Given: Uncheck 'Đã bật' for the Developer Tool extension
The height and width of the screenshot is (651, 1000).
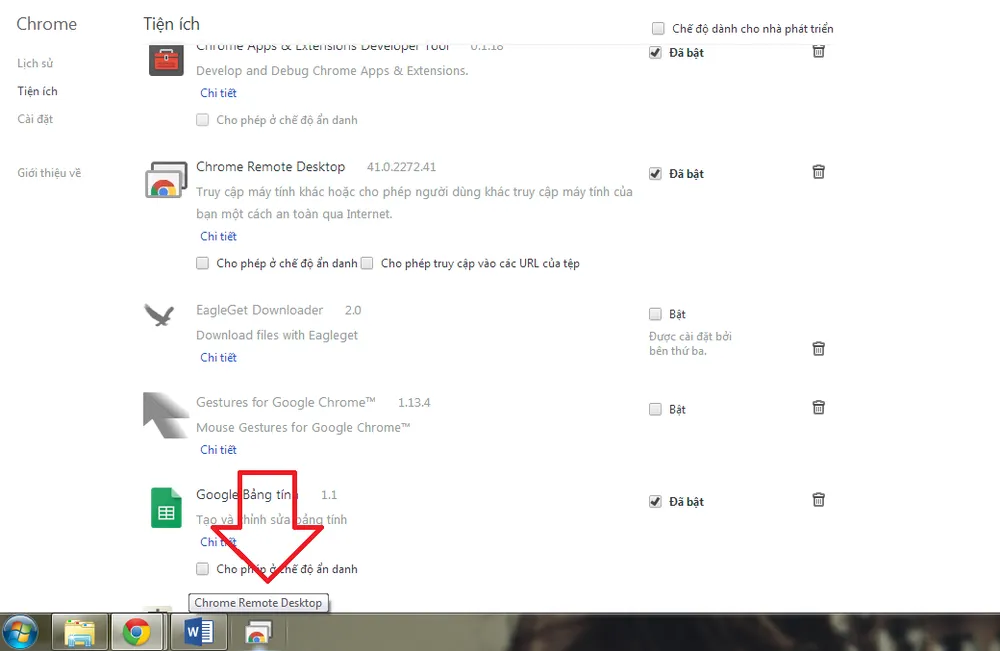Looking at the screenshot, I should point(655,52).
